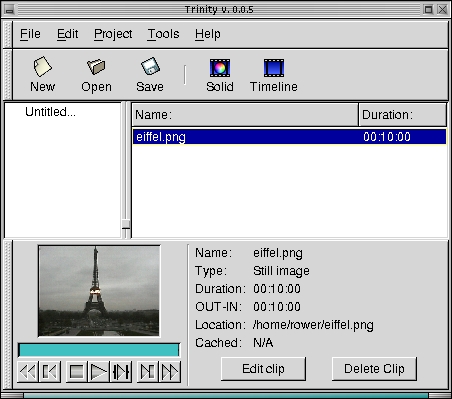The image size is (452, 399).
Task: Open the Project menu
Action: (113, 34)
